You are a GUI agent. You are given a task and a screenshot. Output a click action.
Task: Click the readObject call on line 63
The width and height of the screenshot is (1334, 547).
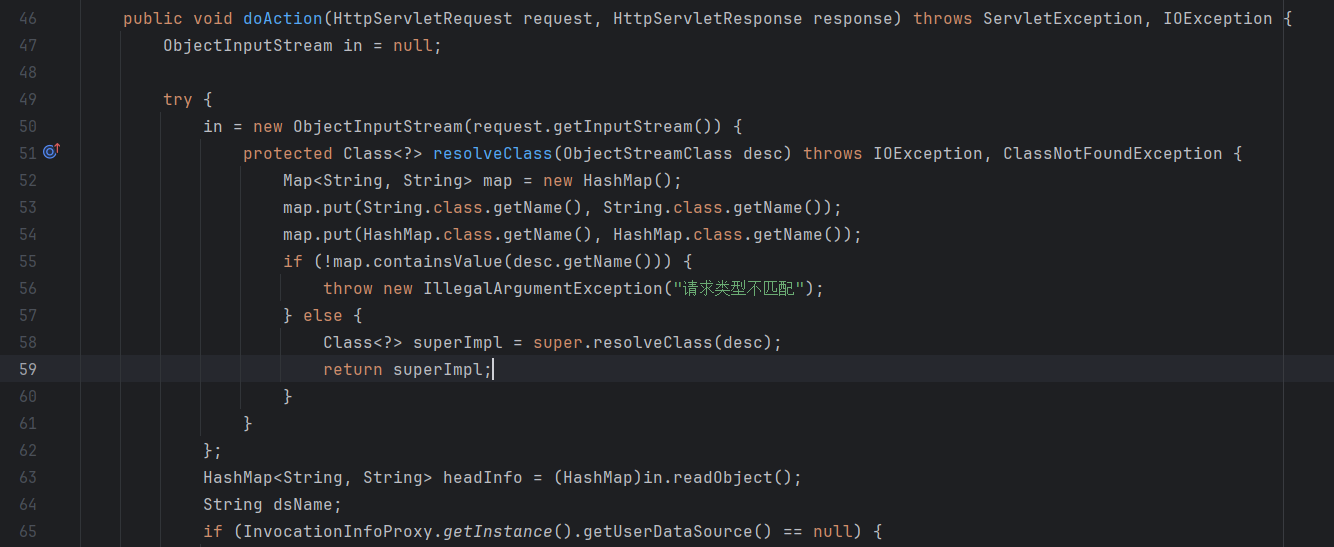click(728, 478)
